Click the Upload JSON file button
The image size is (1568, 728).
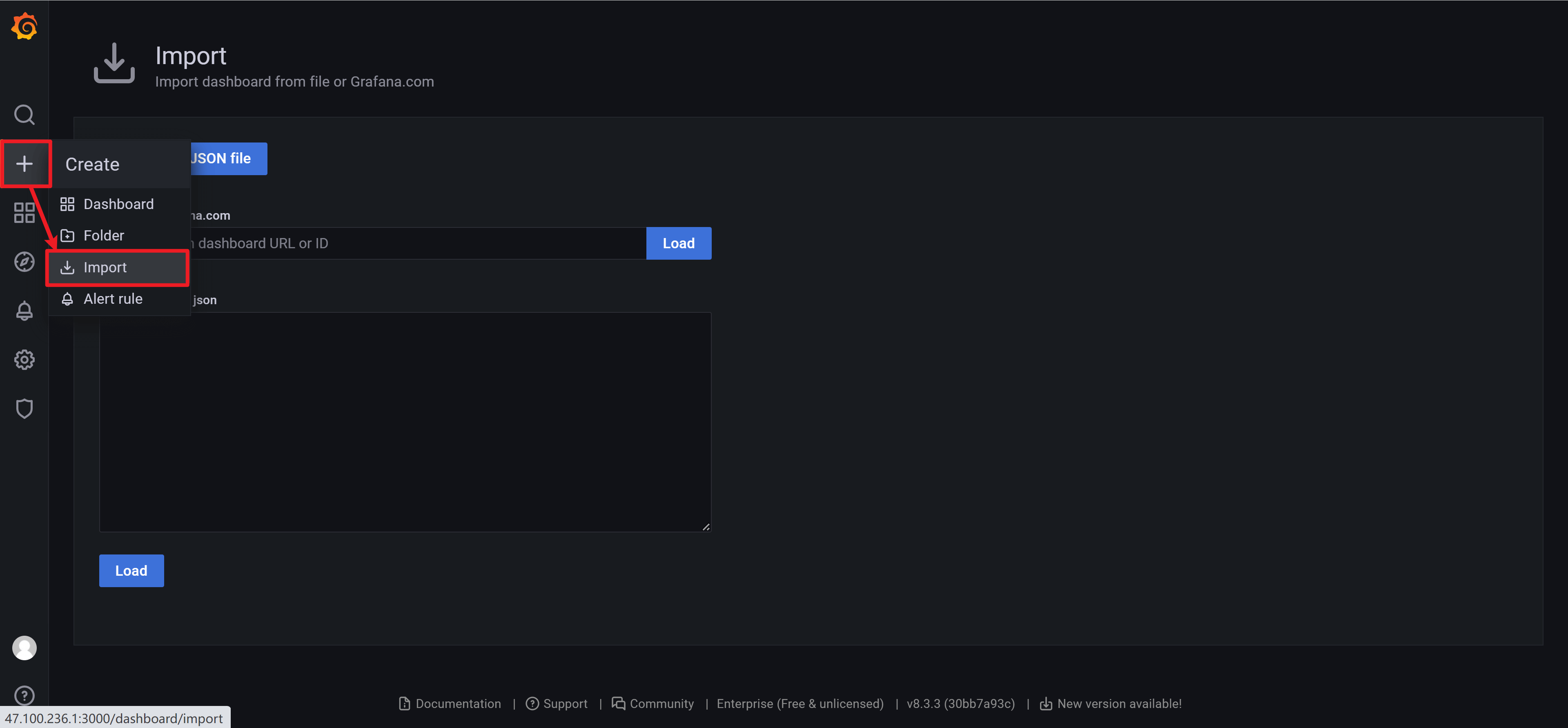point(228,159)
